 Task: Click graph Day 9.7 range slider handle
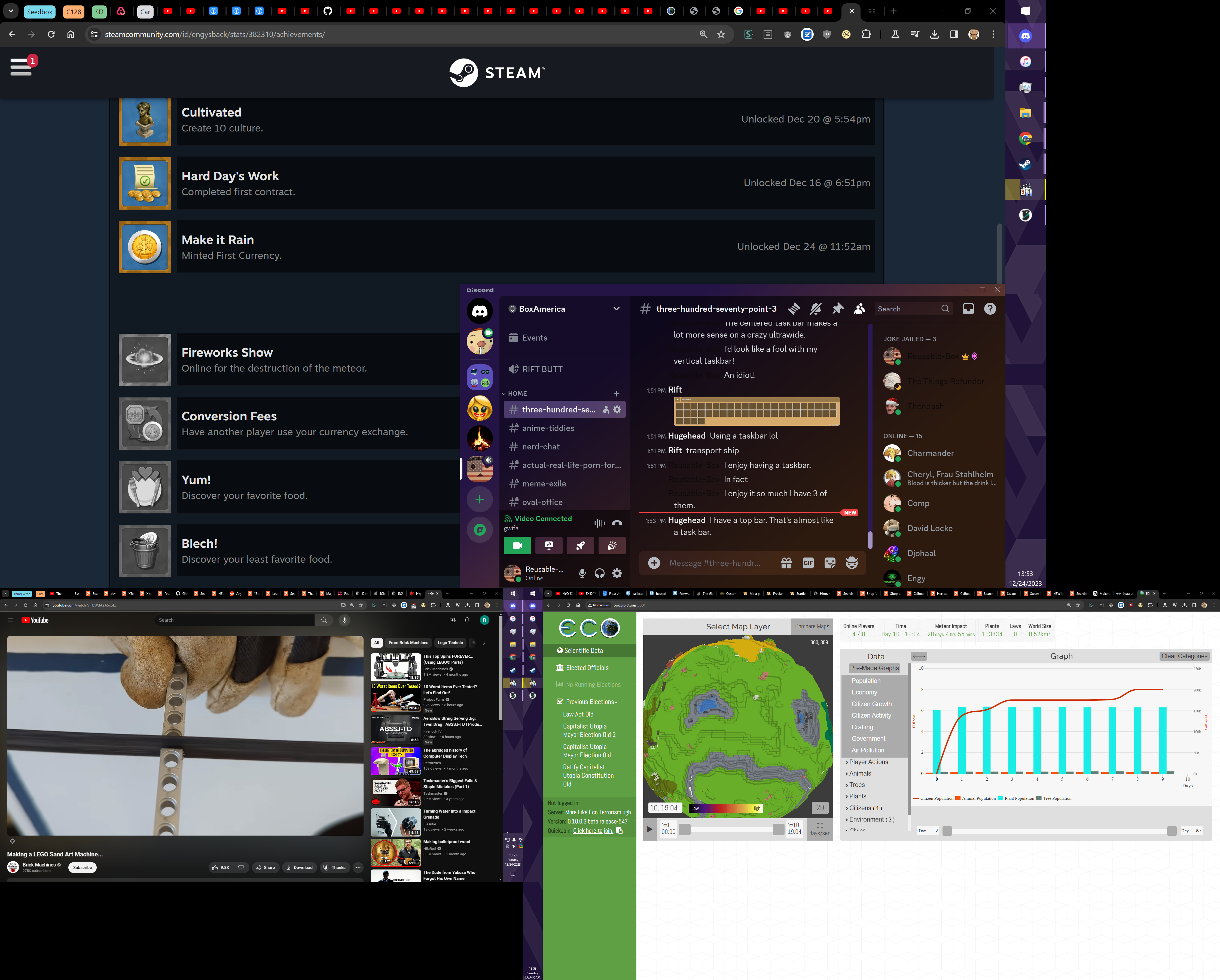click(x=1171, y=831)
